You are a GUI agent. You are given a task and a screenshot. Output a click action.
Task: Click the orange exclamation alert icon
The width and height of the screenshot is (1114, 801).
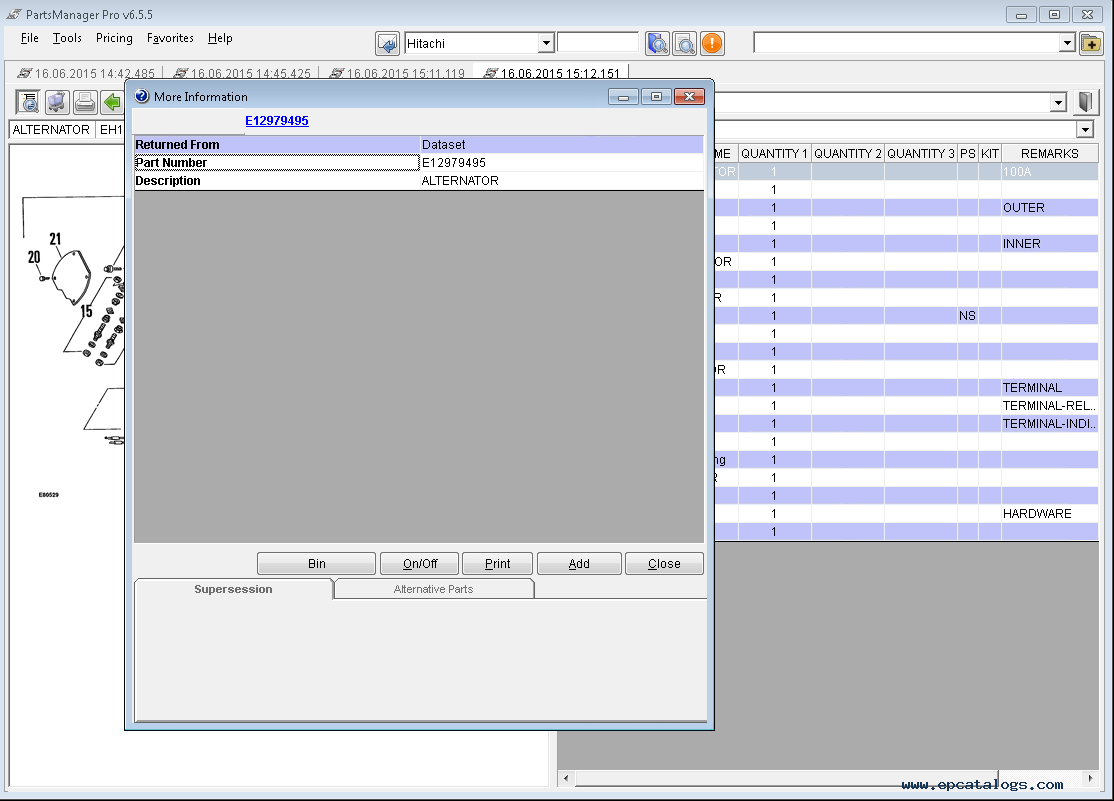click(x=712, y=43)
